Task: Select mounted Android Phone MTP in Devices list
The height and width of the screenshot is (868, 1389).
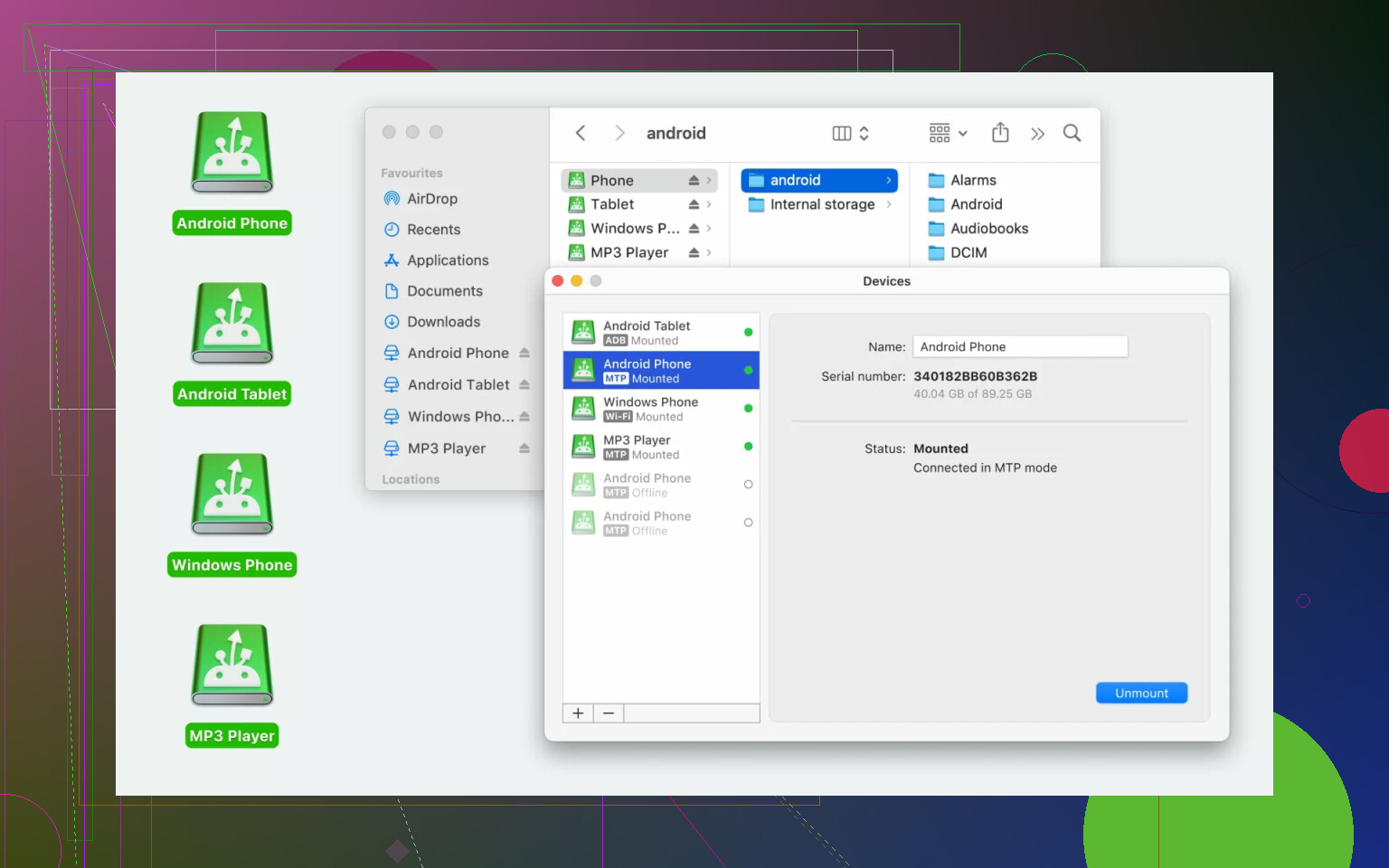Action: [661, 370]
